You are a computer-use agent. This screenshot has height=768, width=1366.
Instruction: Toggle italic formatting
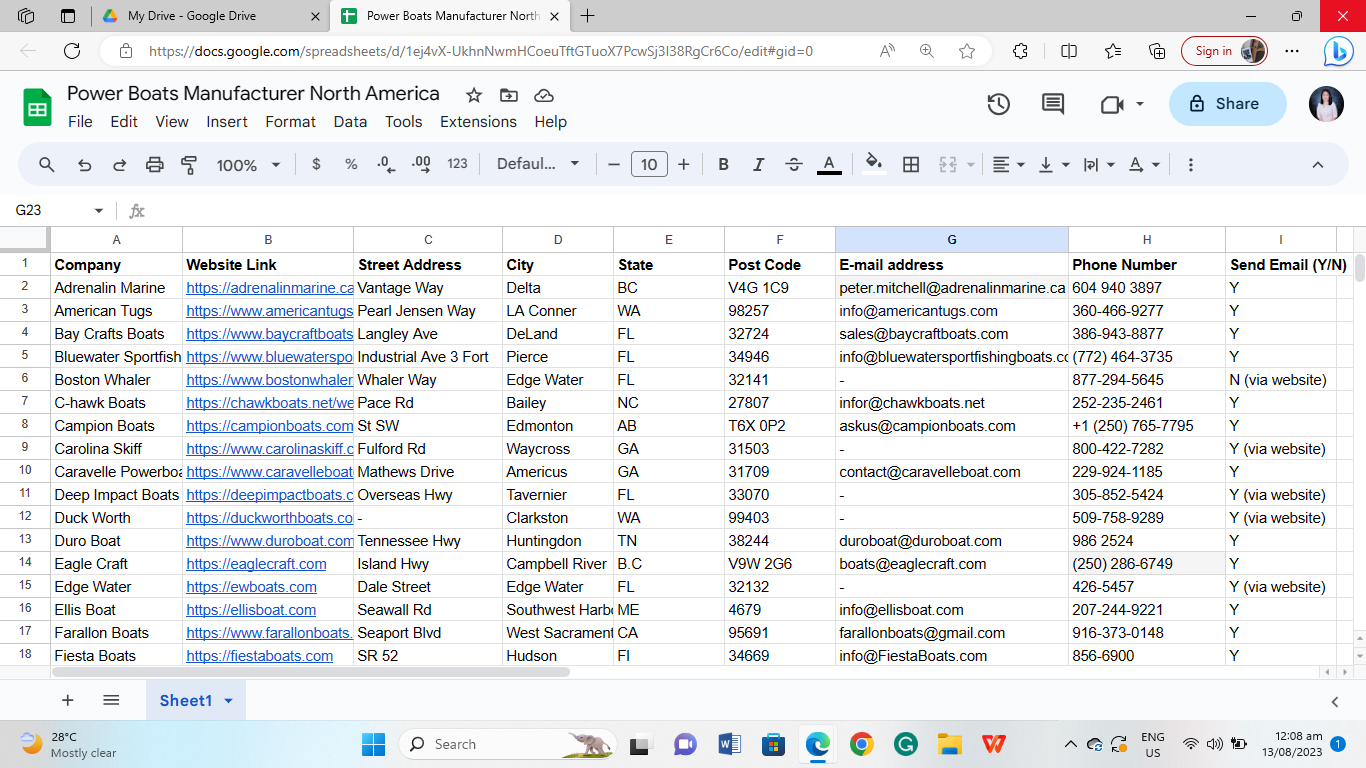point(758,165)
